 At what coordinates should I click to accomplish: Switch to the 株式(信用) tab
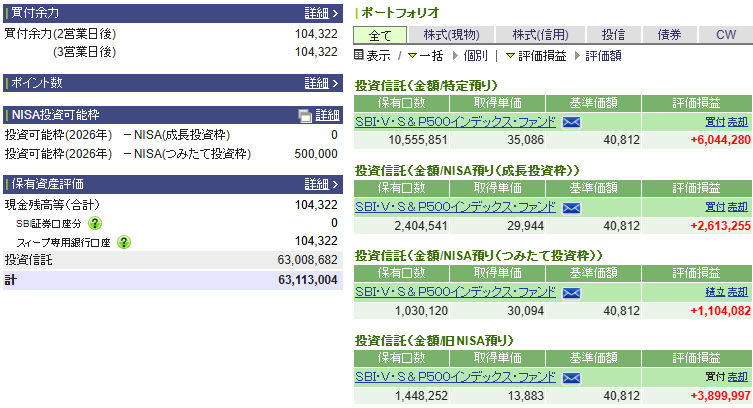540,35
